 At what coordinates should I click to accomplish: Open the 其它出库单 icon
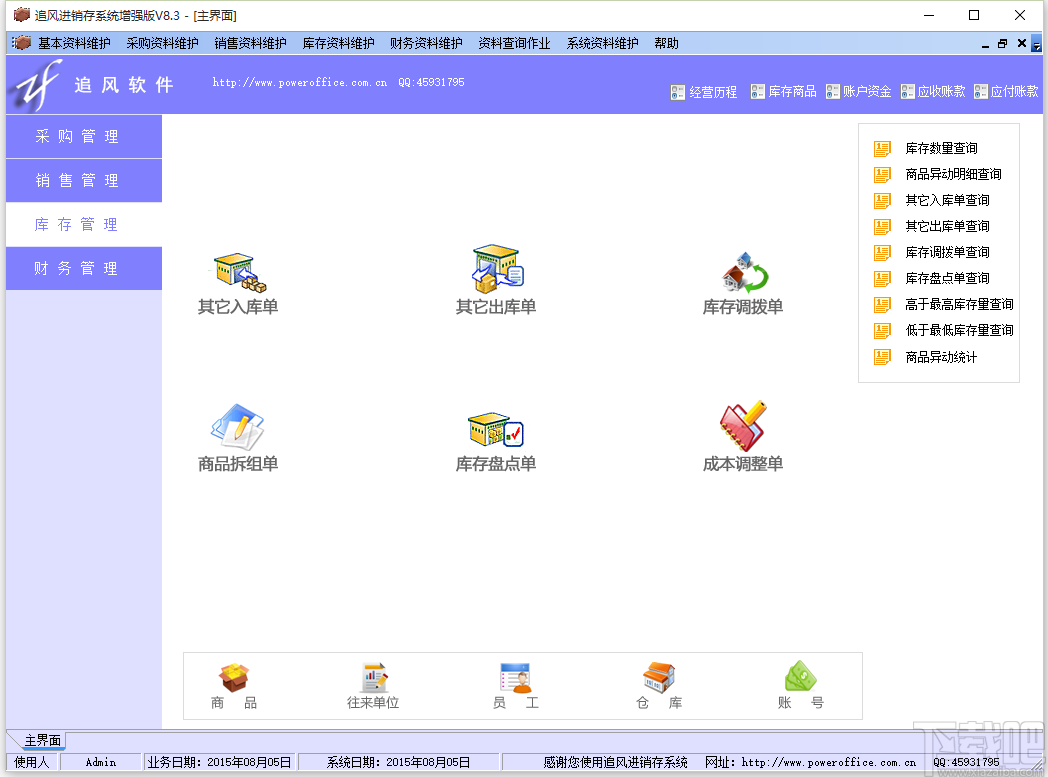pos(497,269)
